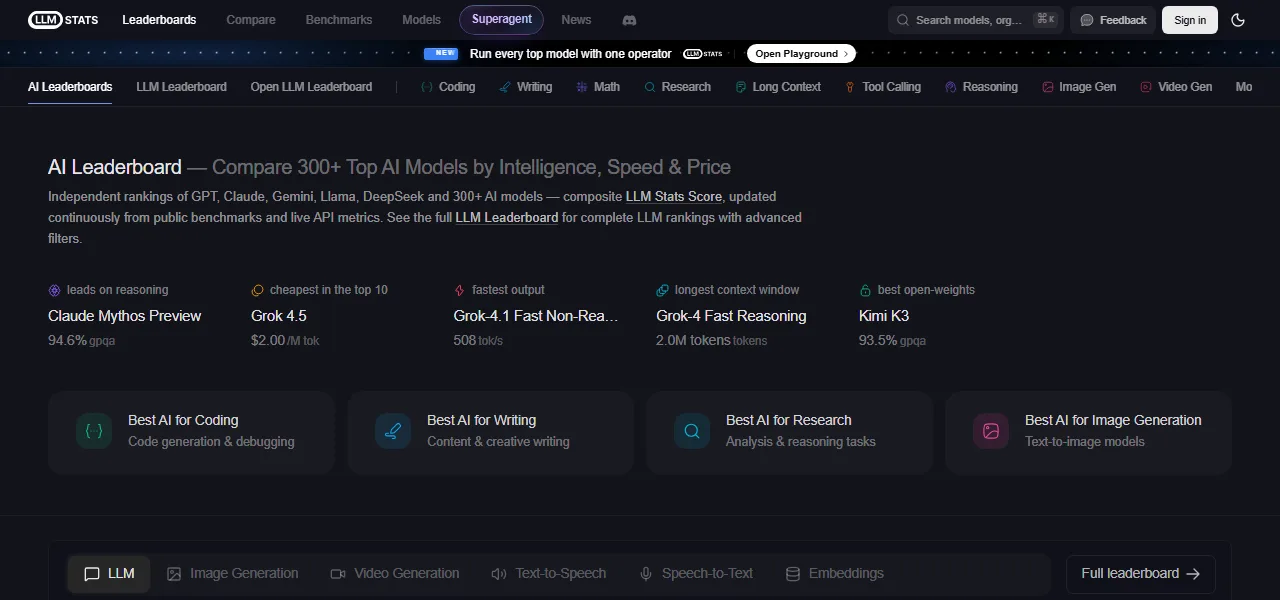
Task: Switch to the Text-to-Speech tab
Action: 548,574
